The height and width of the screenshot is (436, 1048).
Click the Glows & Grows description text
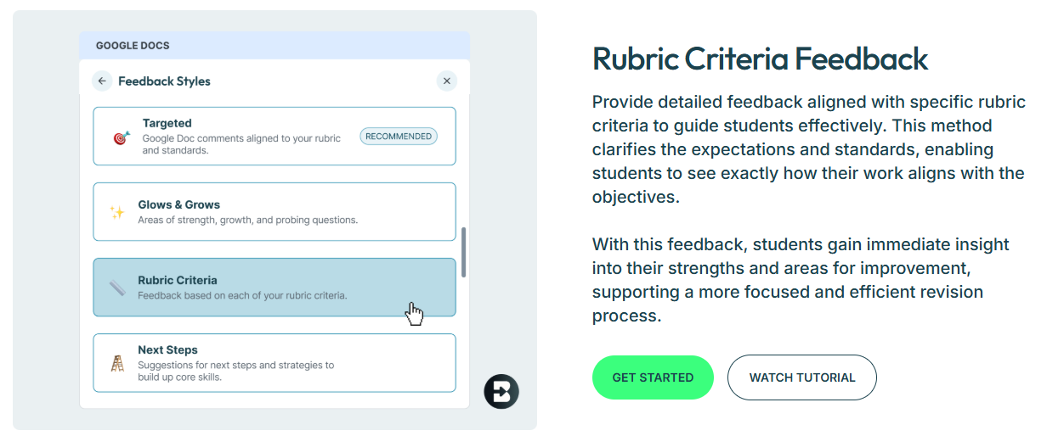click(x=248, y=220)
